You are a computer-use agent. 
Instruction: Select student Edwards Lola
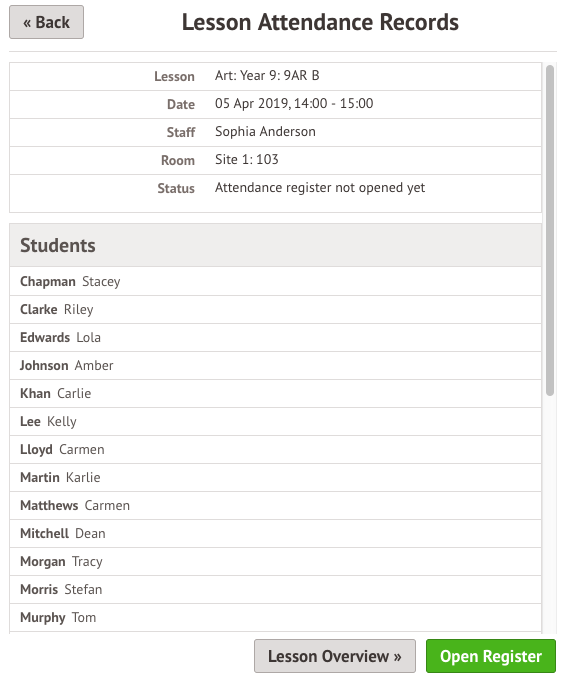coord(275,337)
